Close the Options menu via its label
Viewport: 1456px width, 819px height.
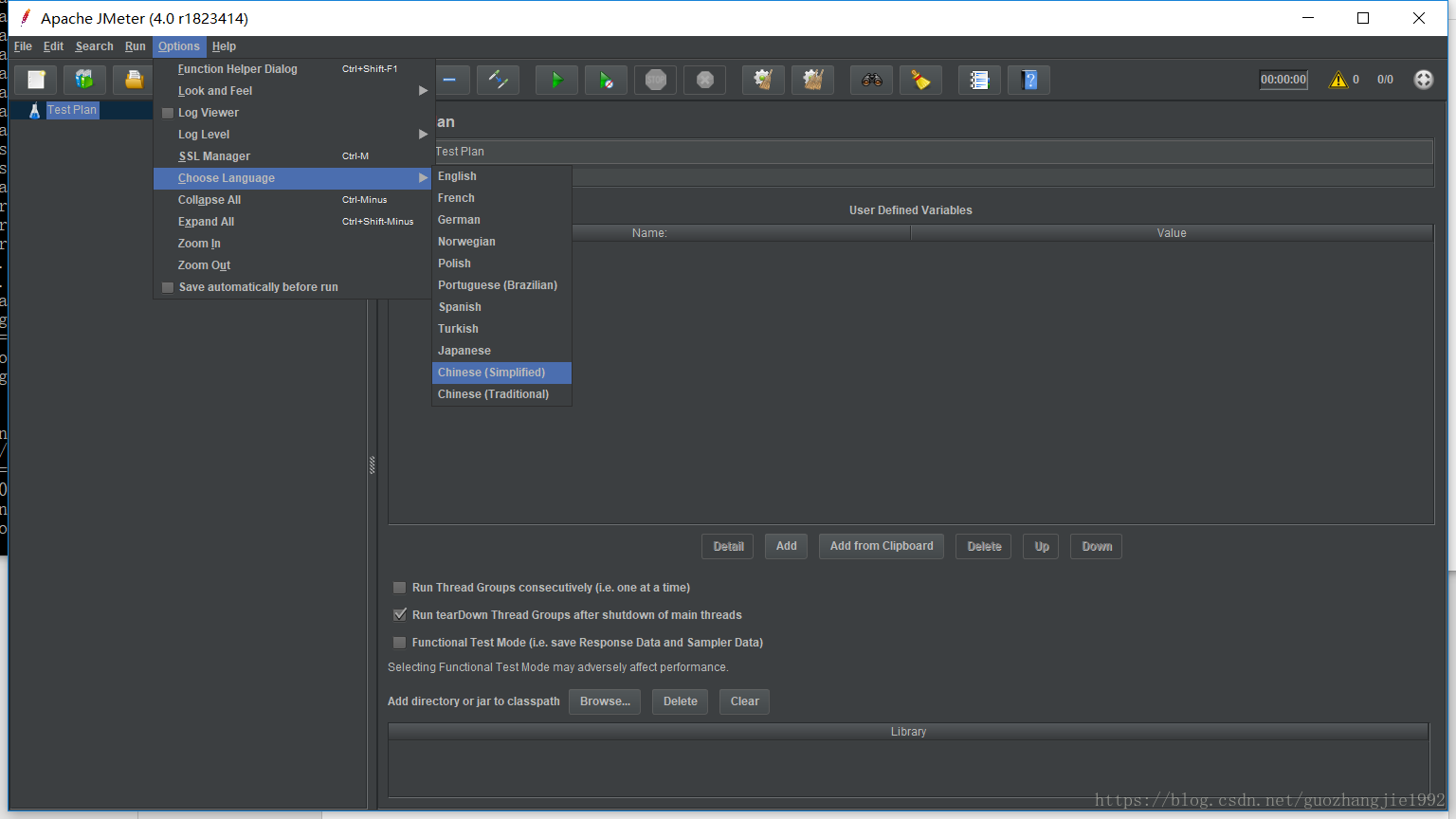(x=179, y=46)
